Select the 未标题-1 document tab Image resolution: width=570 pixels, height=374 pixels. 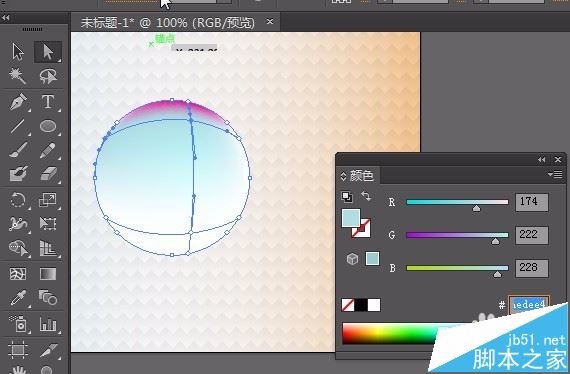click(168, 23)
